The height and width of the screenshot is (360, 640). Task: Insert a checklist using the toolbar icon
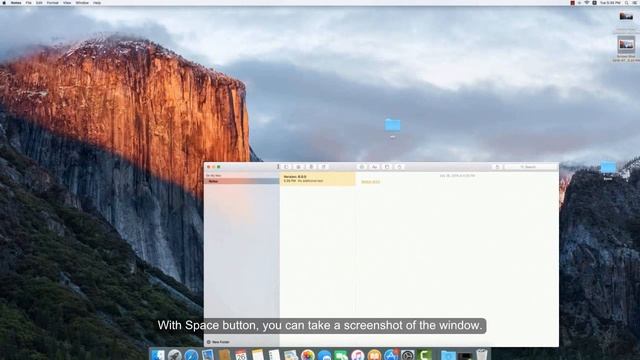pos(362,167)
